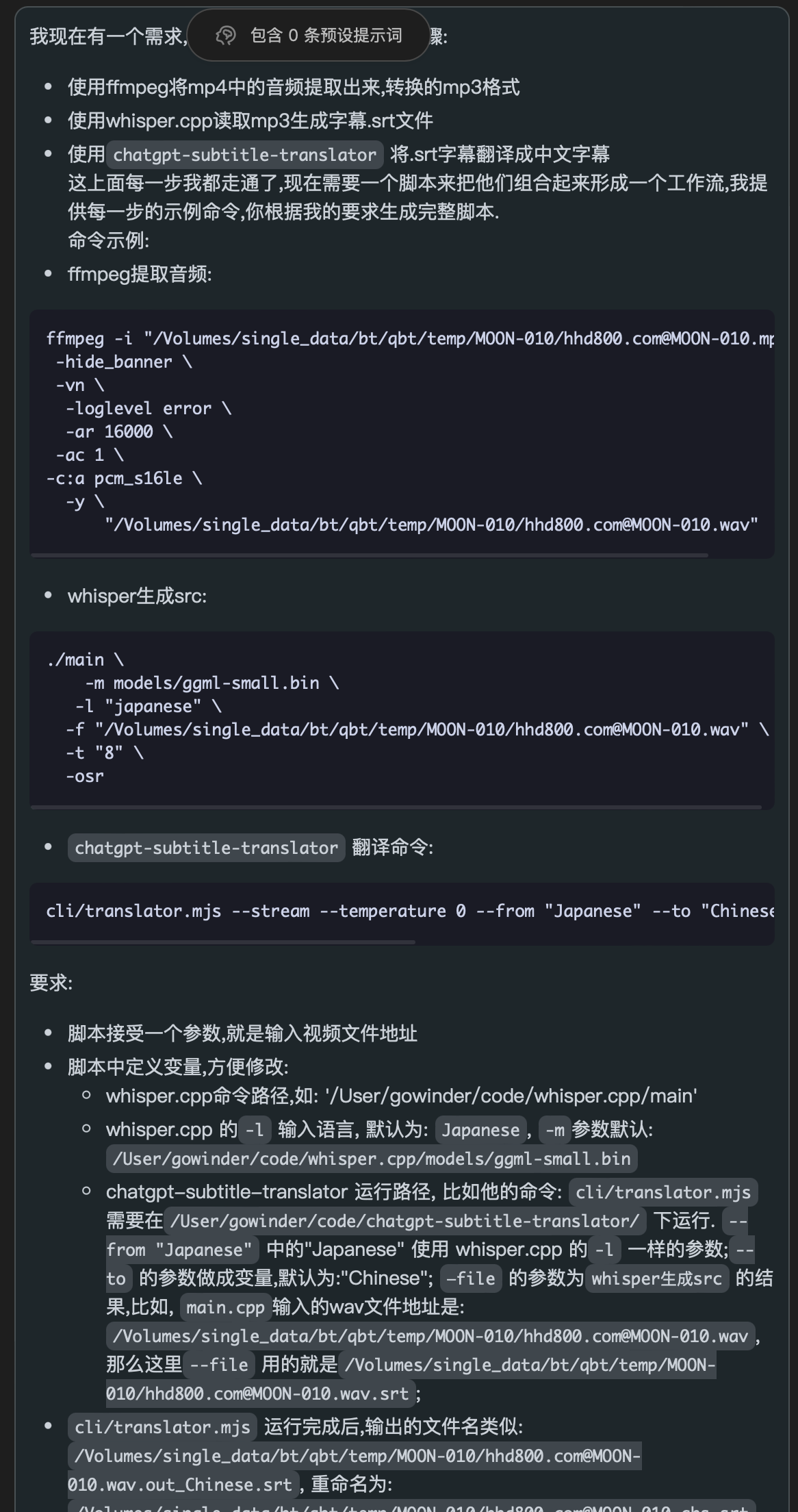Select the "main.cpp" inline code chip
The image size is (798, 1512).
(x=224, y=1307)
